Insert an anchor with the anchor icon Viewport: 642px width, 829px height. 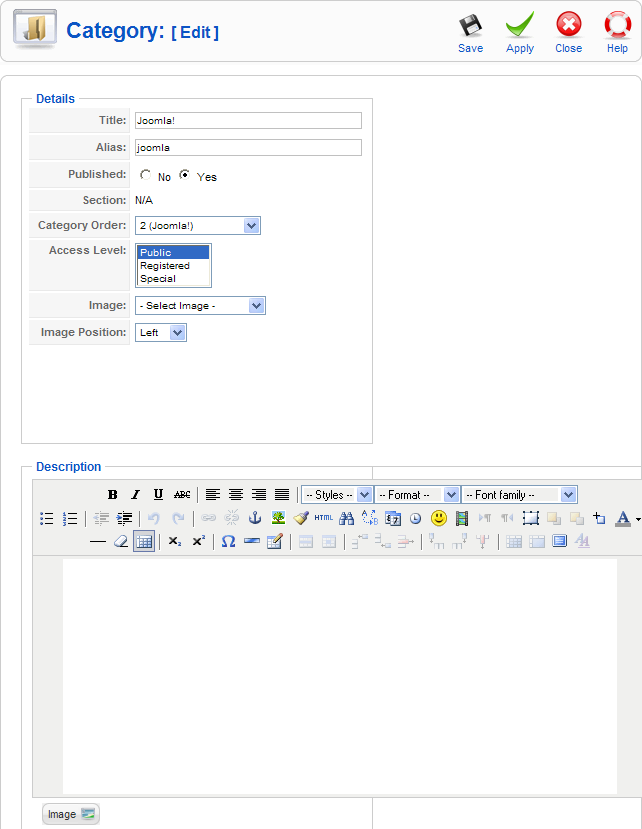pos(254,518)
